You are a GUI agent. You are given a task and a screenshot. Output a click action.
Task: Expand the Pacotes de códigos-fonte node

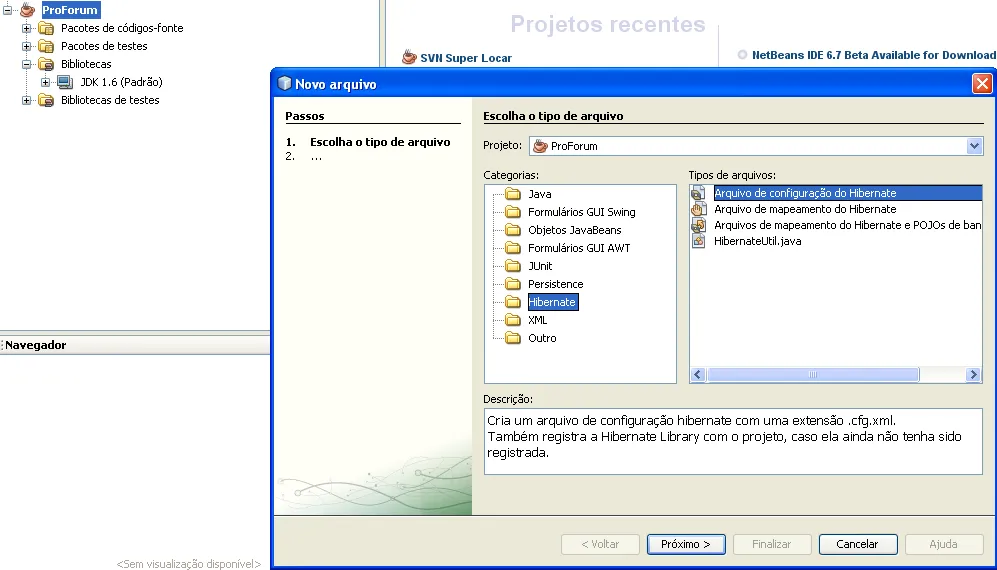tap(26, 28)
